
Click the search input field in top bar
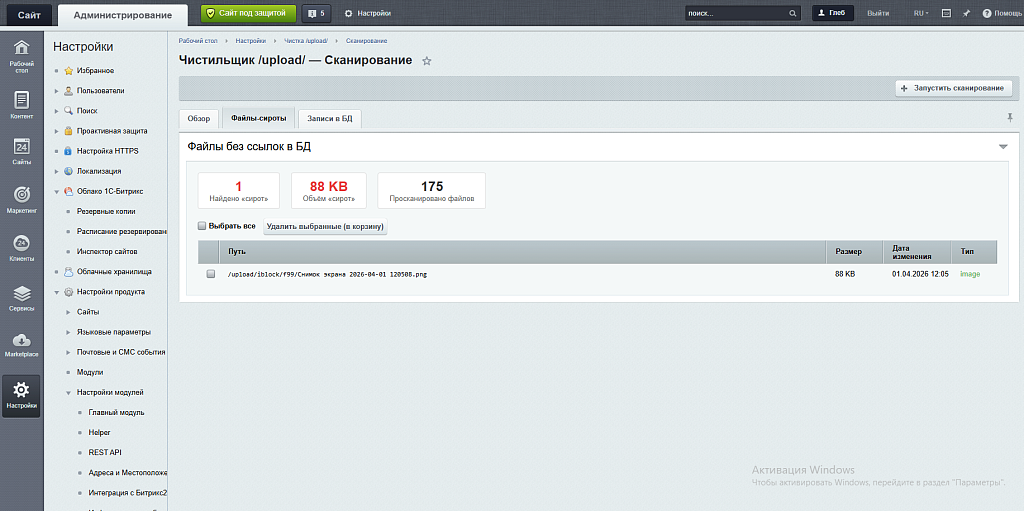(735, 13)
